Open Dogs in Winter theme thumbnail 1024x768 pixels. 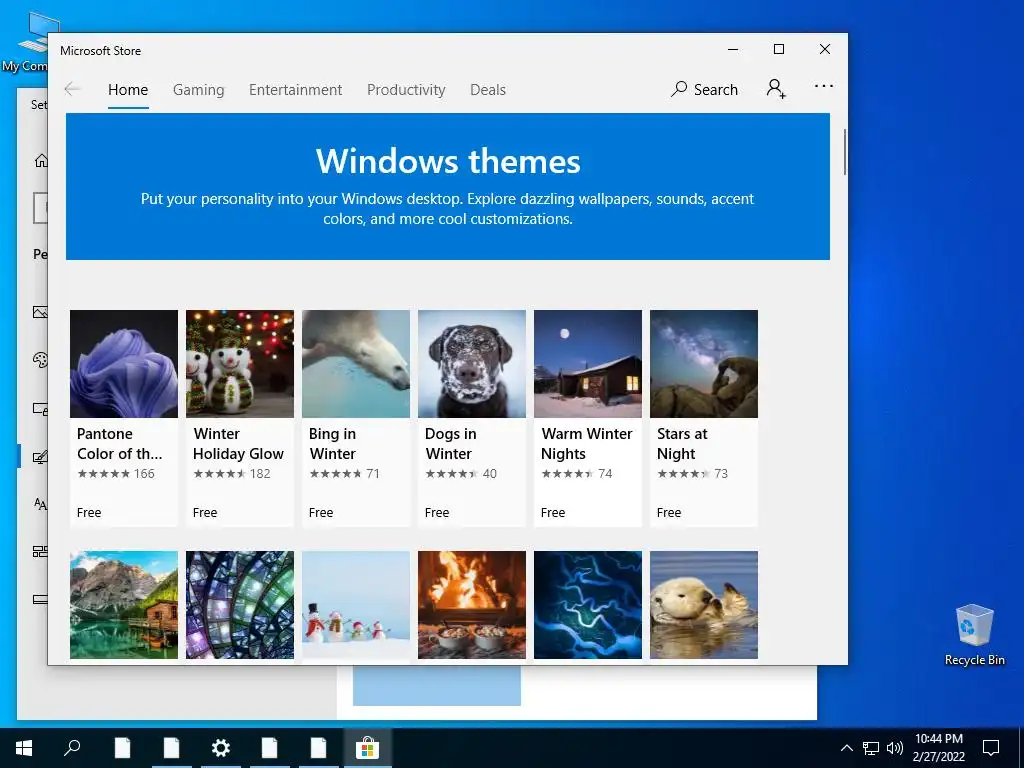pyautogui.click(x=472, y=364)
